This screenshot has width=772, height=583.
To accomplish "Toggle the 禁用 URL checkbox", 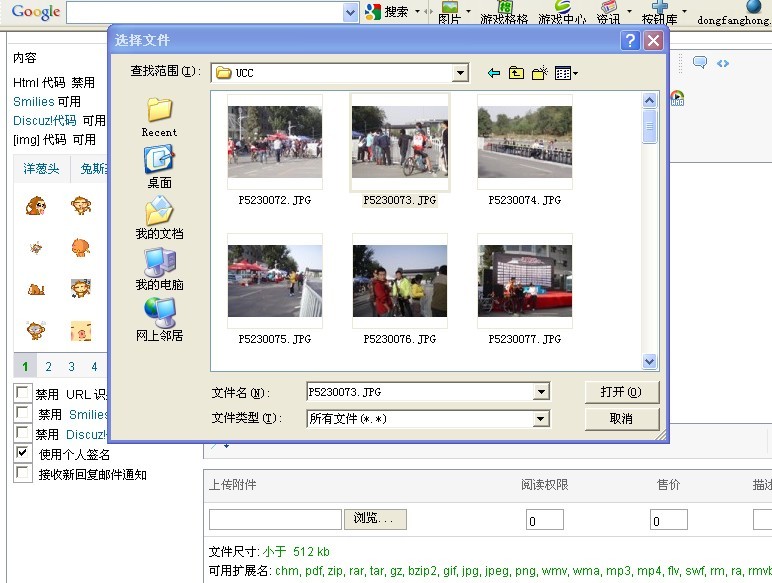I will tap(22, 394).
